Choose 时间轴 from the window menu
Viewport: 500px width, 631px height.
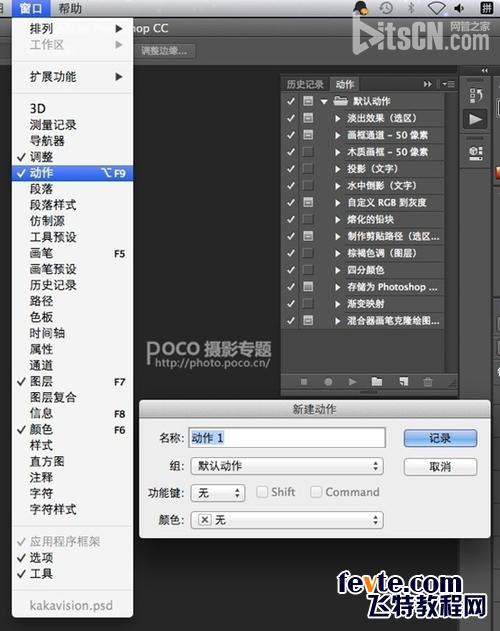pos(72,333)
